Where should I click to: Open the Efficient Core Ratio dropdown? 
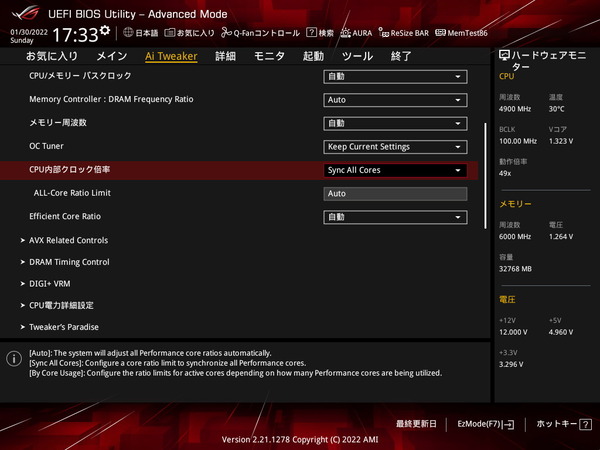395,217
